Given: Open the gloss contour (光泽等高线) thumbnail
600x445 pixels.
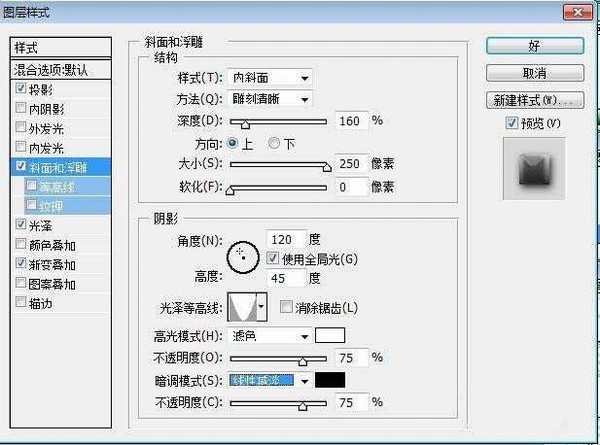Looking at the screenshot, I should point(241,306).
